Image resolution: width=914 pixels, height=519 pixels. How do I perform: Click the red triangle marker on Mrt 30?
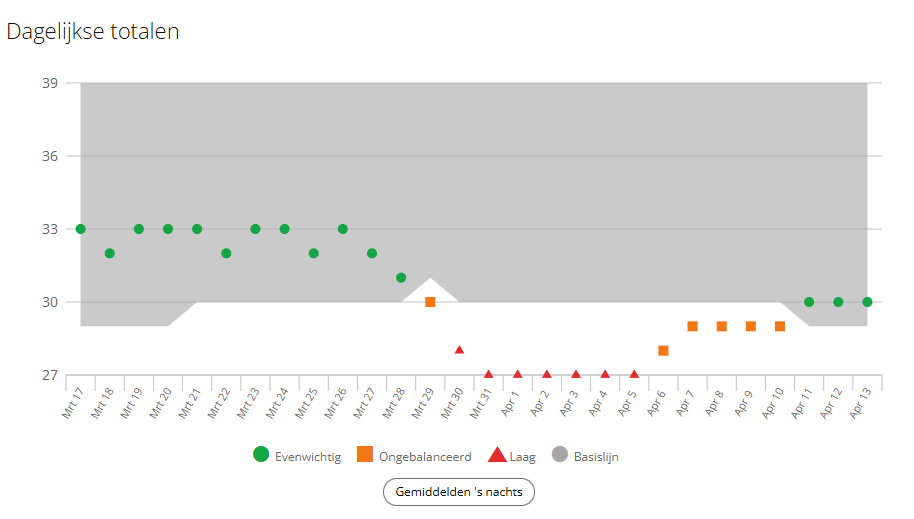click(x=459, y=350)
